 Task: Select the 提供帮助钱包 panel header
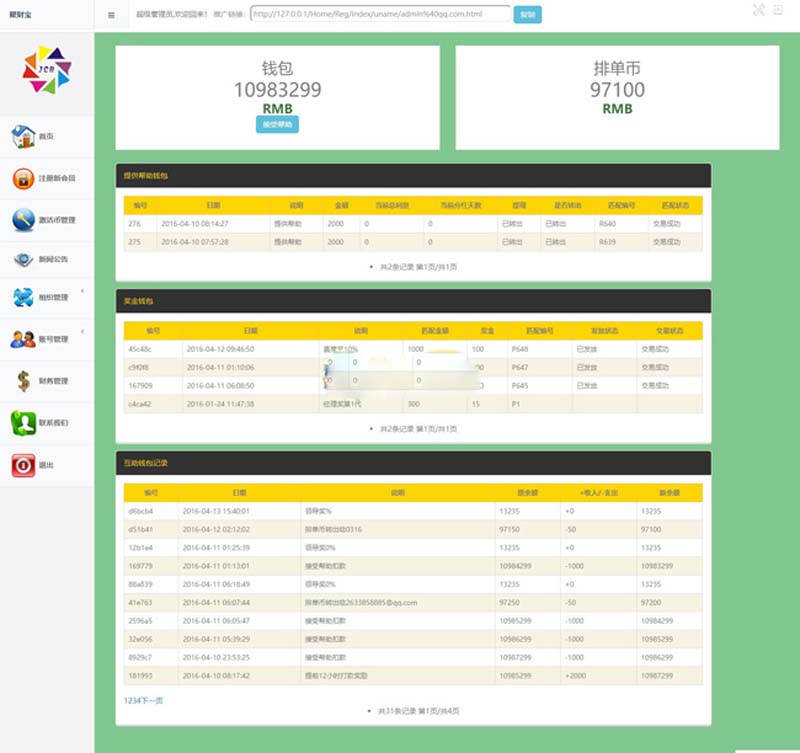413,175
